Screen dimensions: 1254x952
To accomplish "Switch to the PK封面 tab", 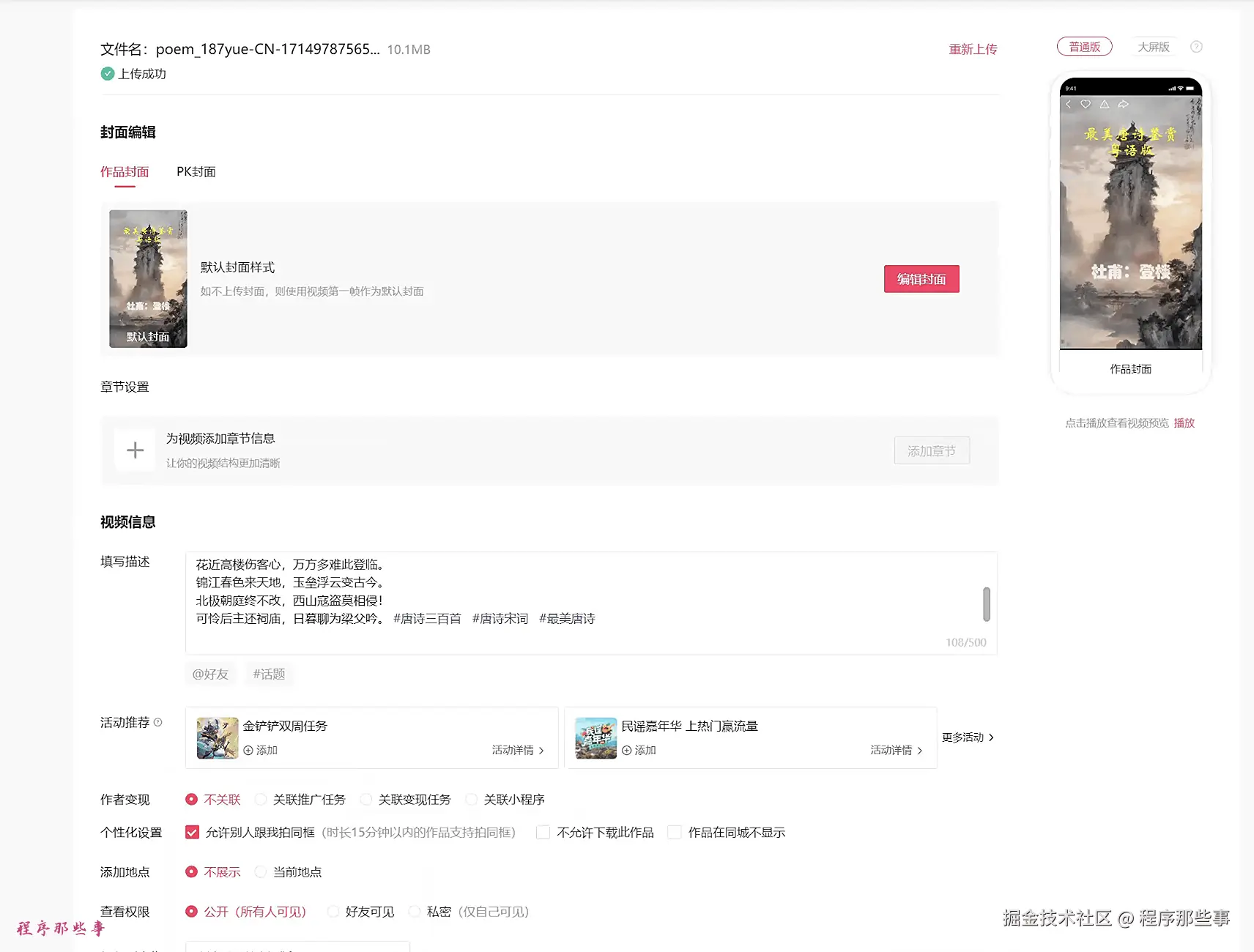I will click(196, 172).
